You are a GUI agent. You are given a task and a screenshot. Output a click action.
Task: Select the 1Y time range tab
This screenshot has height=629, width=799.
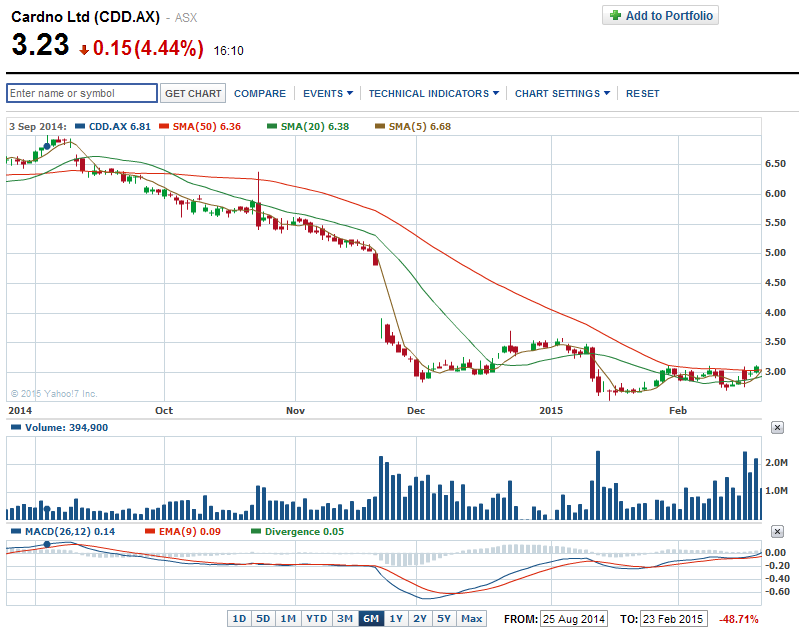click(396, 618)
